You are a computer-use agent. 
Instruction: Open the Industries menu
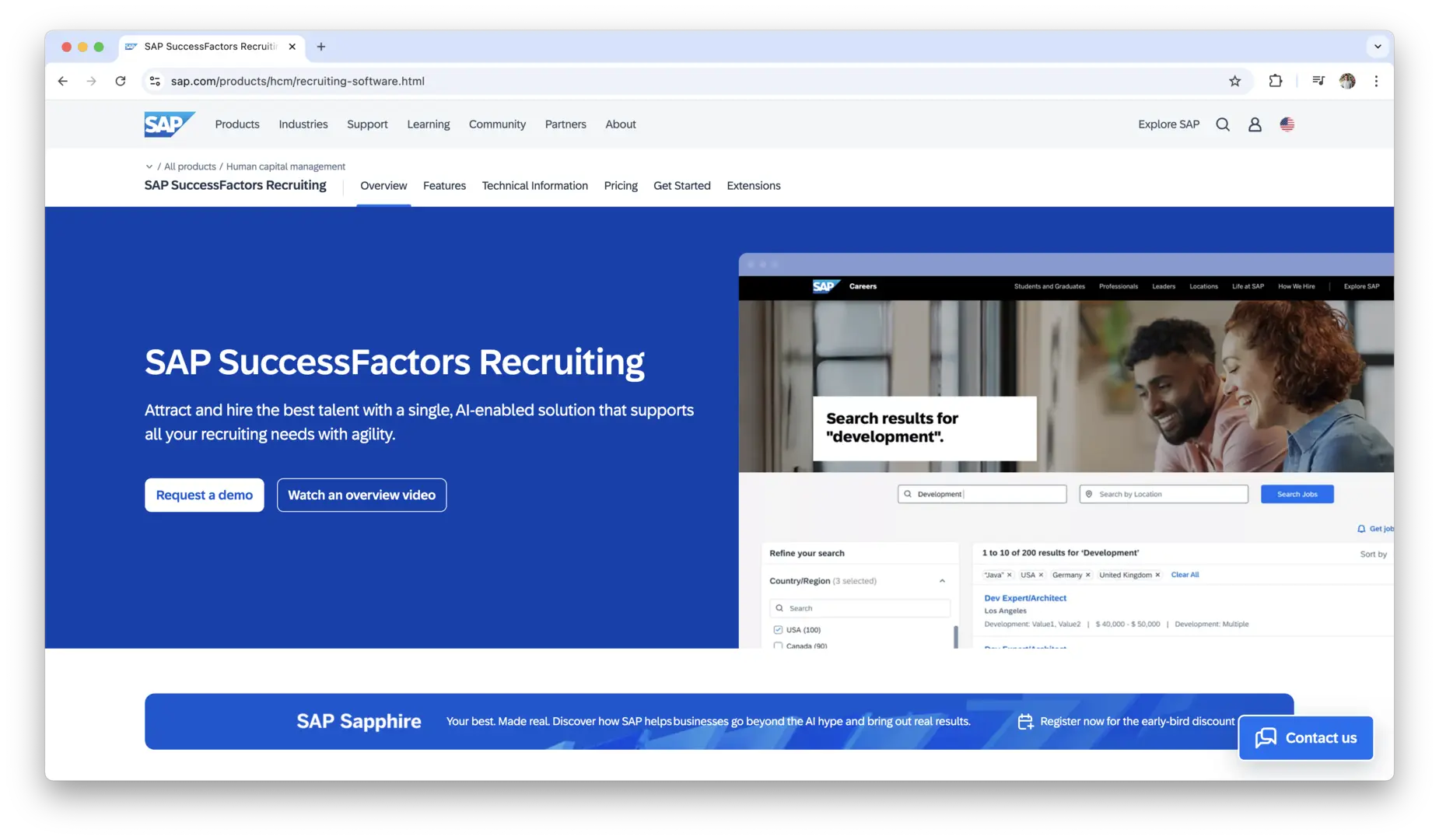[303, 124]
